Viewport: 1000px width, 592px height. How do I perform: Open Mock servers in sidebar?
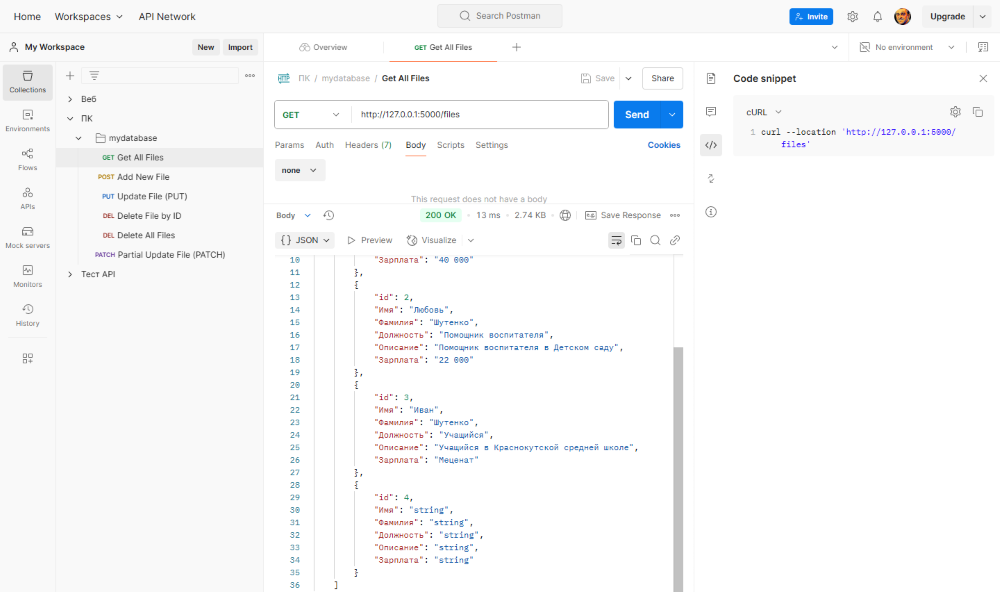click(x=27, y=236)
